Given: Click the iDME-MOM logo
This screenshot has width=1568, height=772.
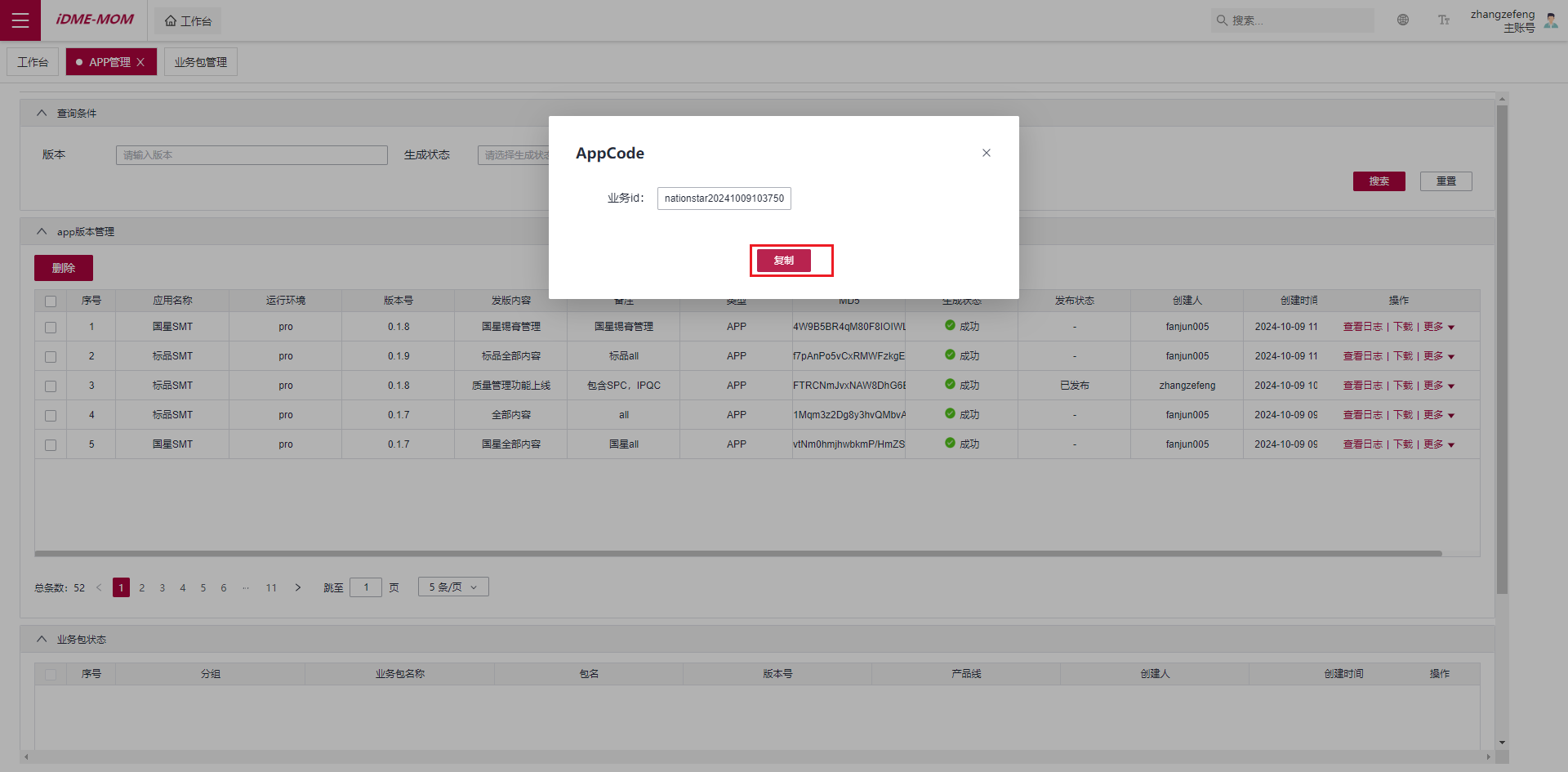Looking at the screenshot, I should point(93,20).
